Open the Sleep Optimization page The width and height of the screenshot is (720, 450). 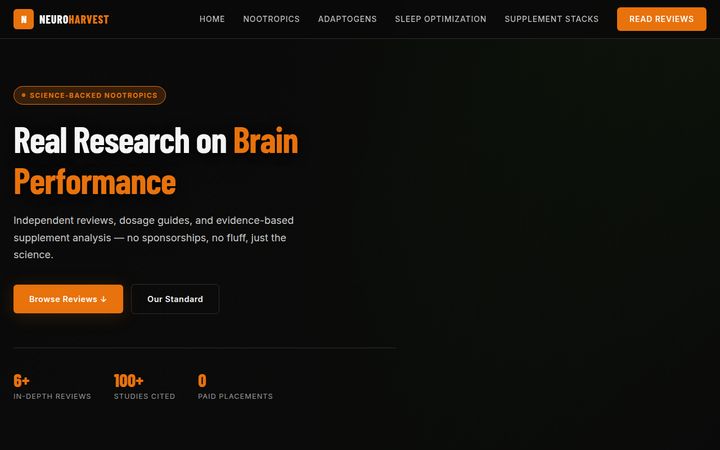[x=440, y=19]
